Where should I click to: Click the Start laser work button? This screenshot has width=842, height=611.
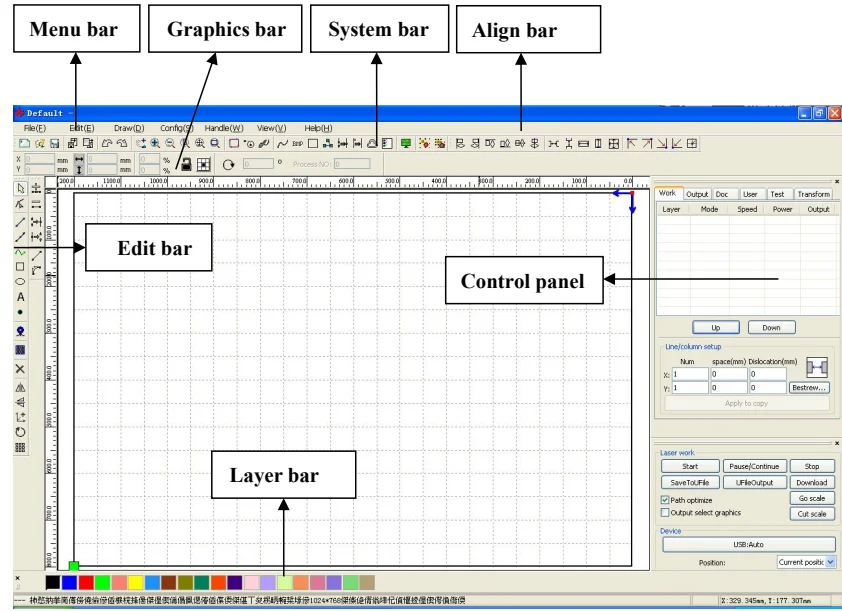coord(690,467)
